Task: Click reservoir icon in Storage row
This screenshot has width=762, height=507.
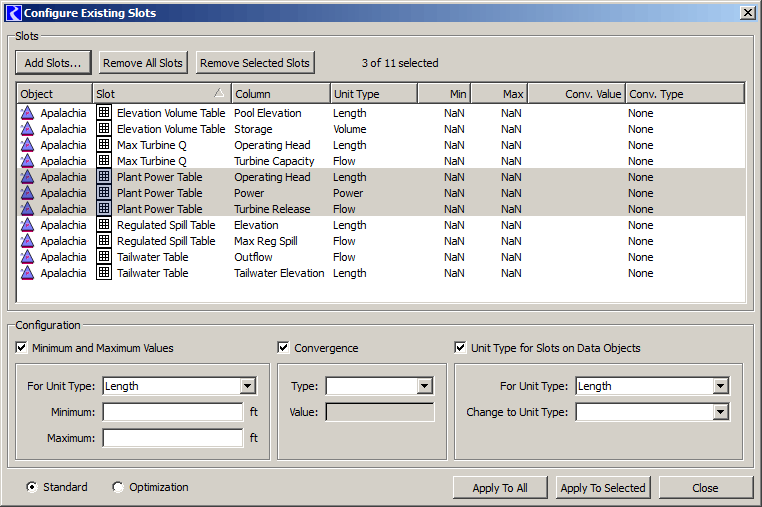Action: tap(27, 129)
